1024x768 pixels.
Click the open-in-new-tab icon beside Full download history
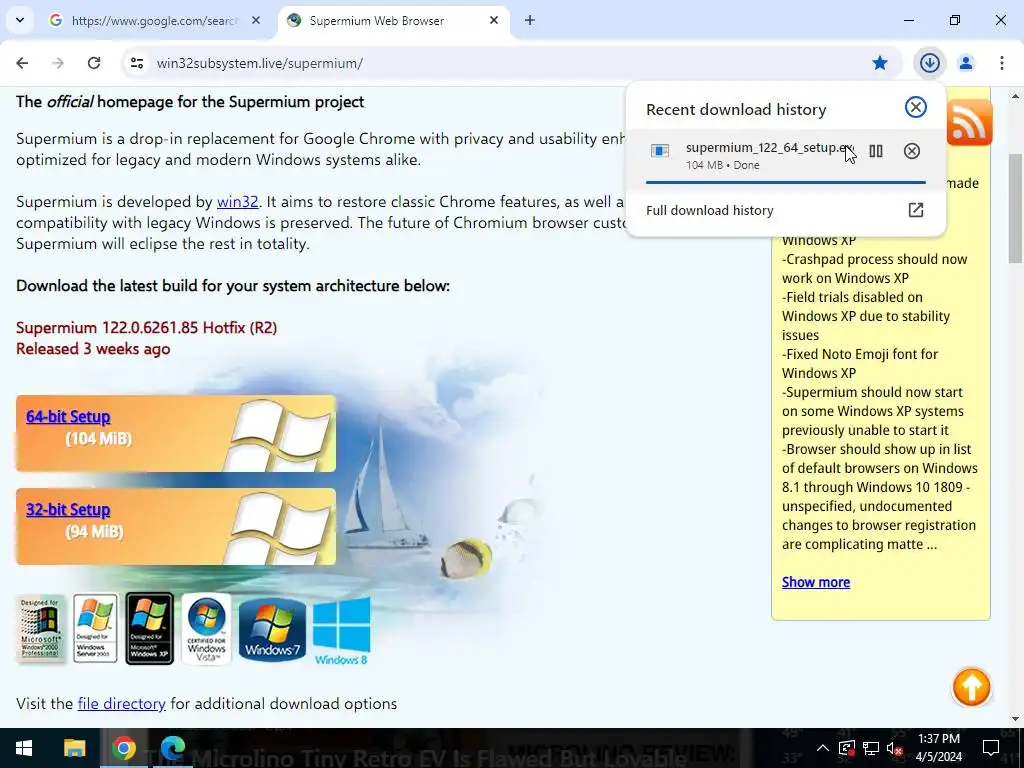[916, 210]
